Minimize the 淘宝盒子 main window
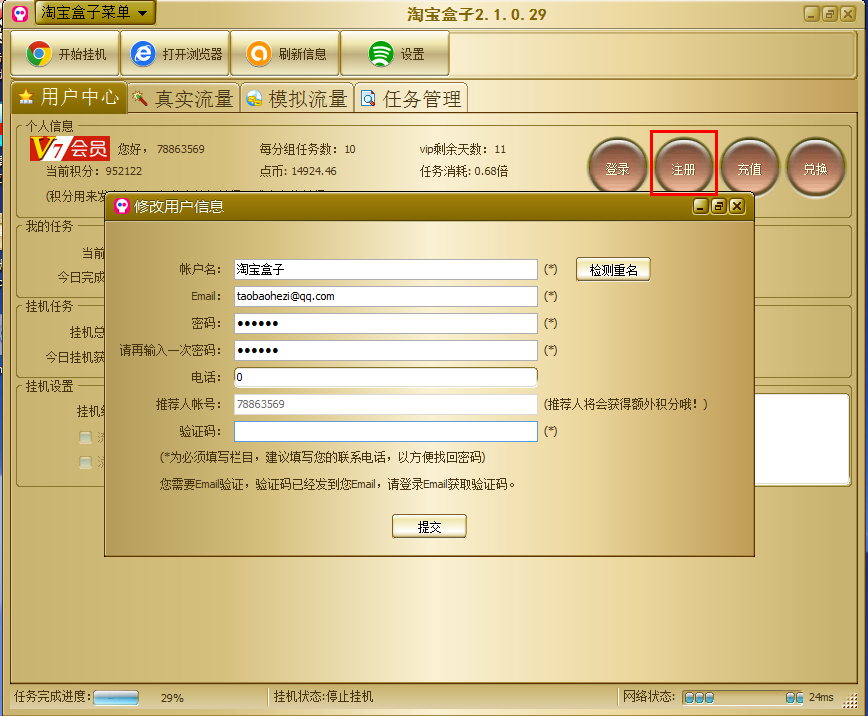The height and width of the screenshot is (716, 868). click(x=812, y=14)
